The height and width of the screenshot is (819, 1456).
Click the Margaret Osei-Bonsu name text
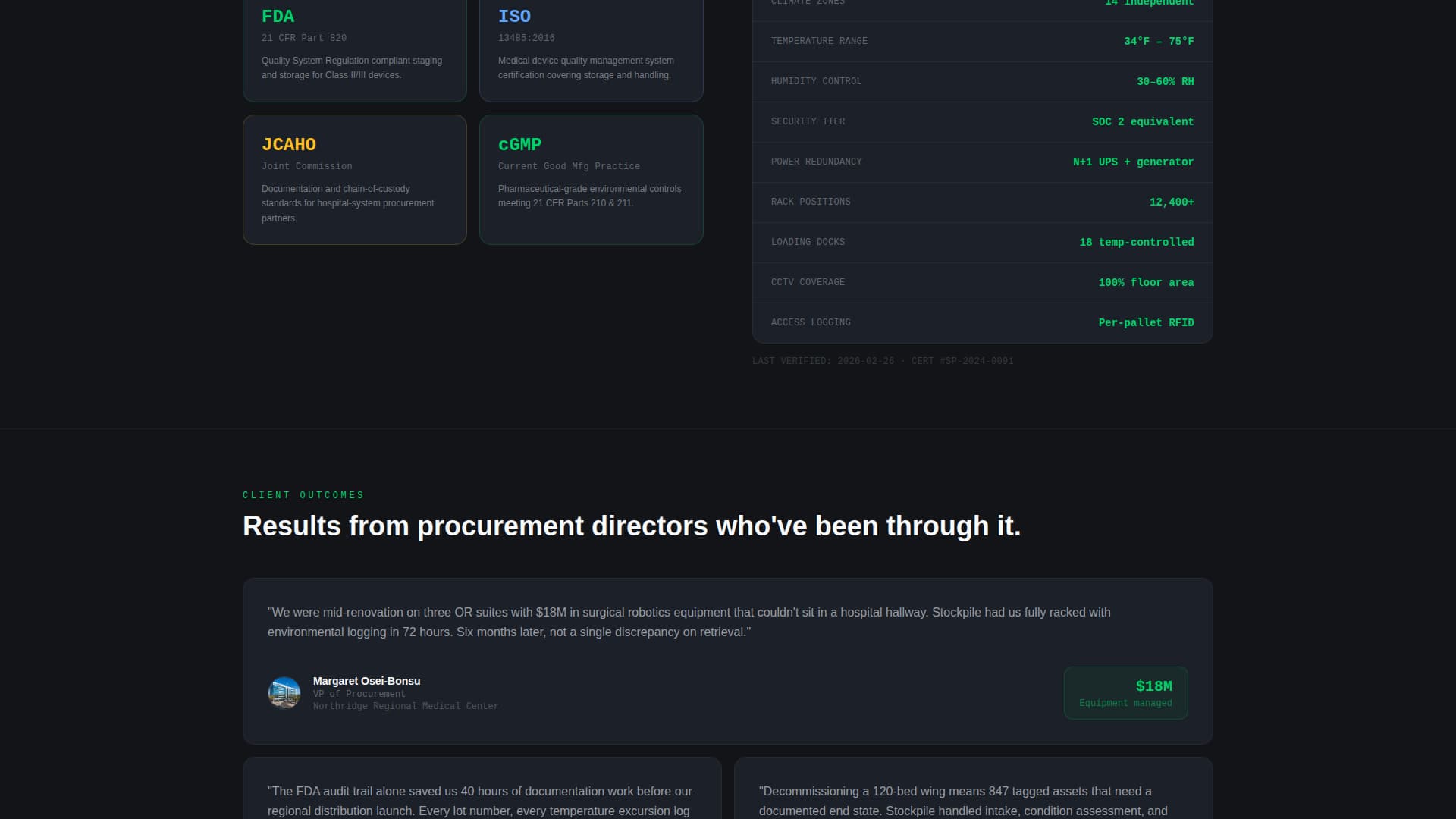(x=366, y=681)
